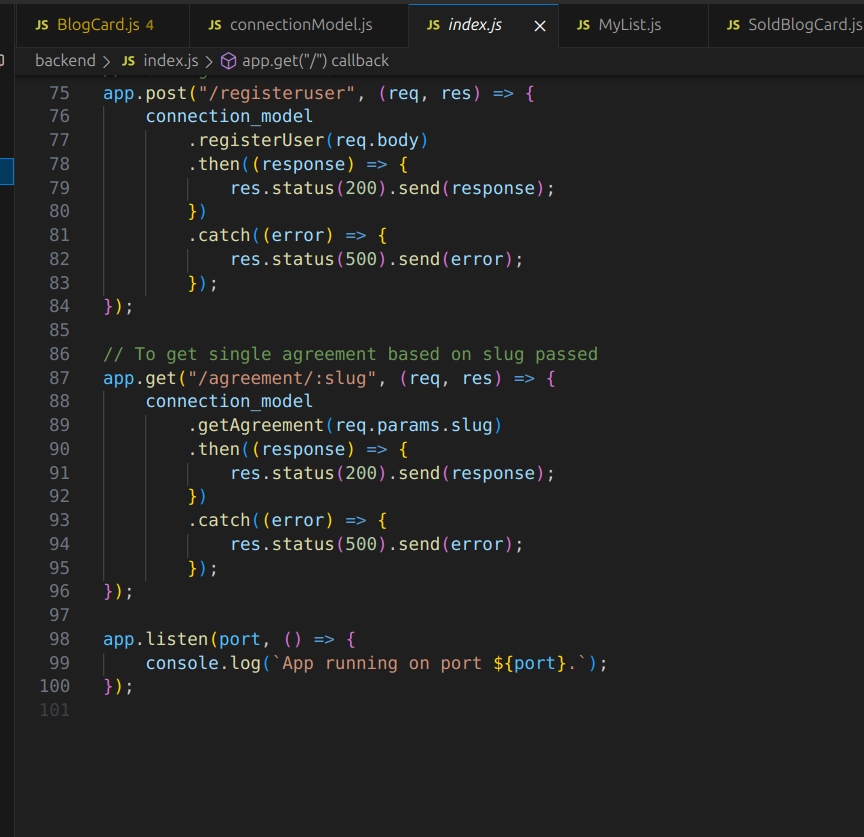
Task: Expand the app.get("/") callback breadcrumb
Action: [315, 61]
